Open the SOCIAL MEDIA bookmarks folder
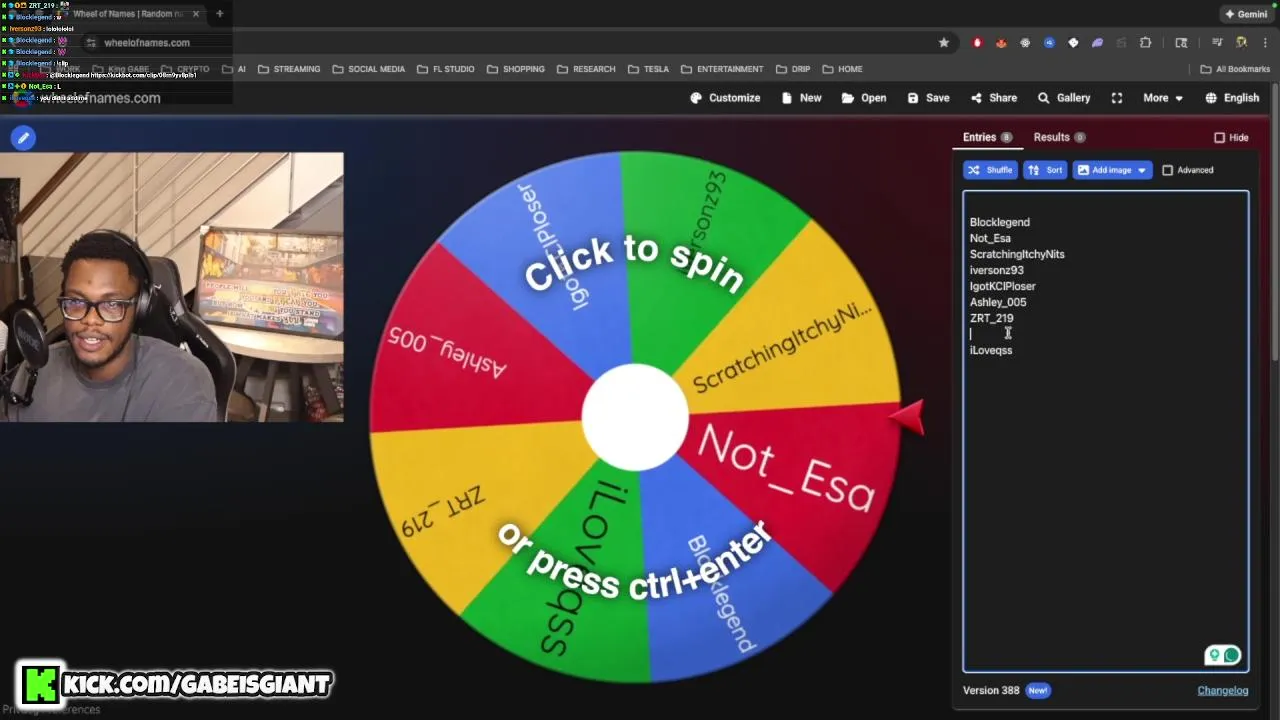Screen dimensions: 1280x720 pyautogui.click(x=368, y=69)
